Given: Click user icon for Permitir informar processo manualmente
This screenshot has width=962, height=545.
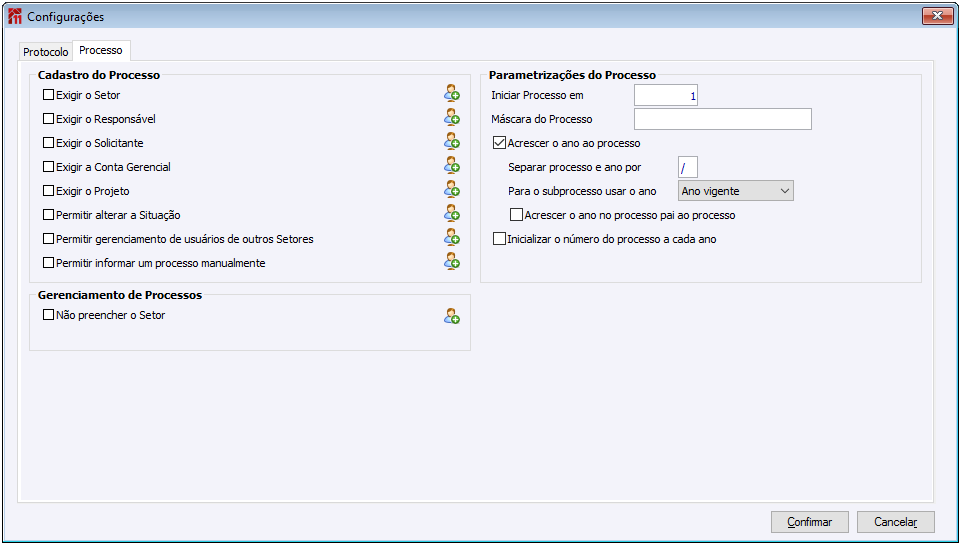Looking at the screenshot, I should 452,262.
